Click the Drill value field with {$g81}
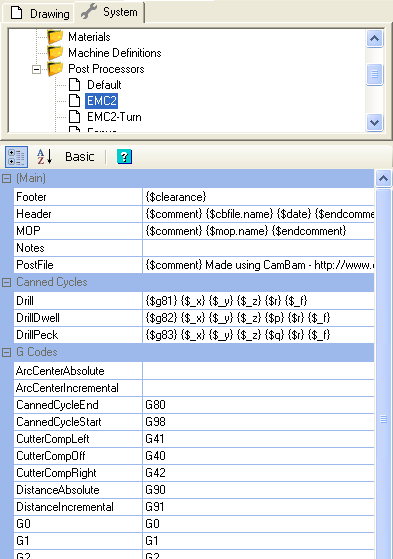The height and width of the screenshot is (559, 393). tap(258, 301)
